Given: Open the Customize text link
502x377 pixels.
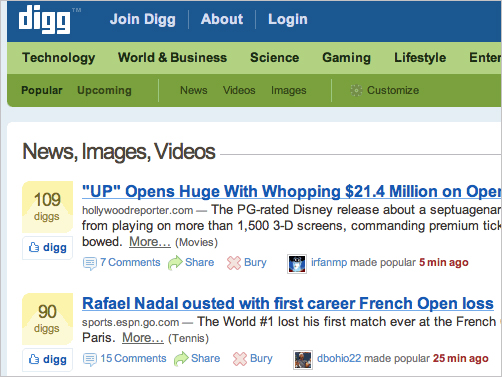Looking at the screenshot, I should tap(393, 90).
